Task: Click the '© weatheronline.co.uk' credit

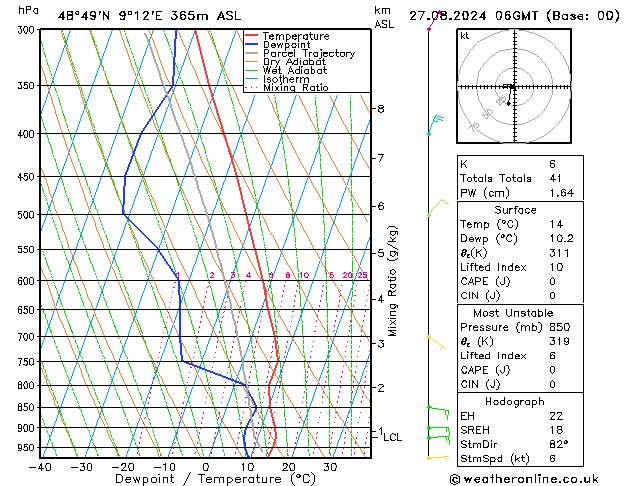Action: 524,479
